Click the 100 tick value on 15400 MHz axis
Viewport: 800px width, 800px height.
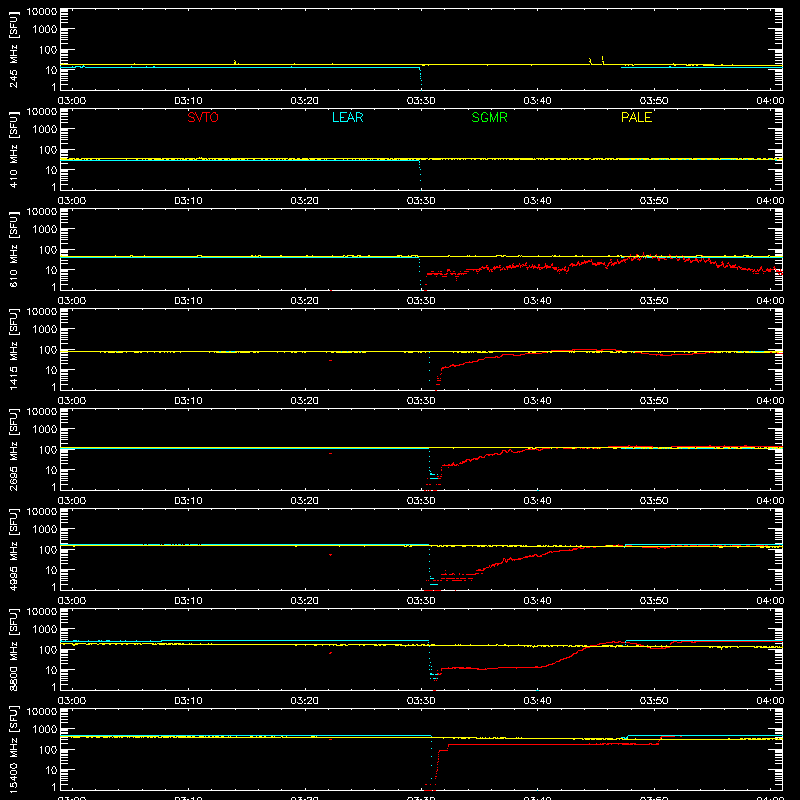[48, 750]
